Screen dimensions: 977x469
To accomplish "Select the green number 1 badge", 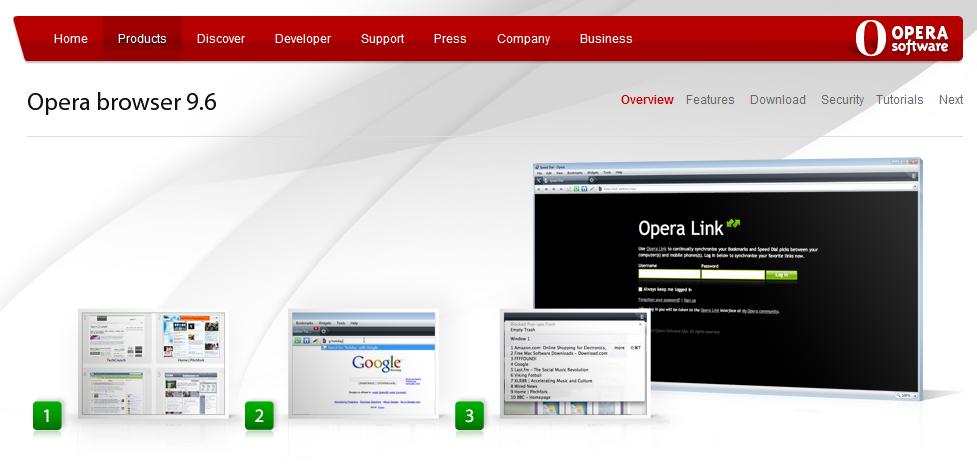I will (47, 415).
